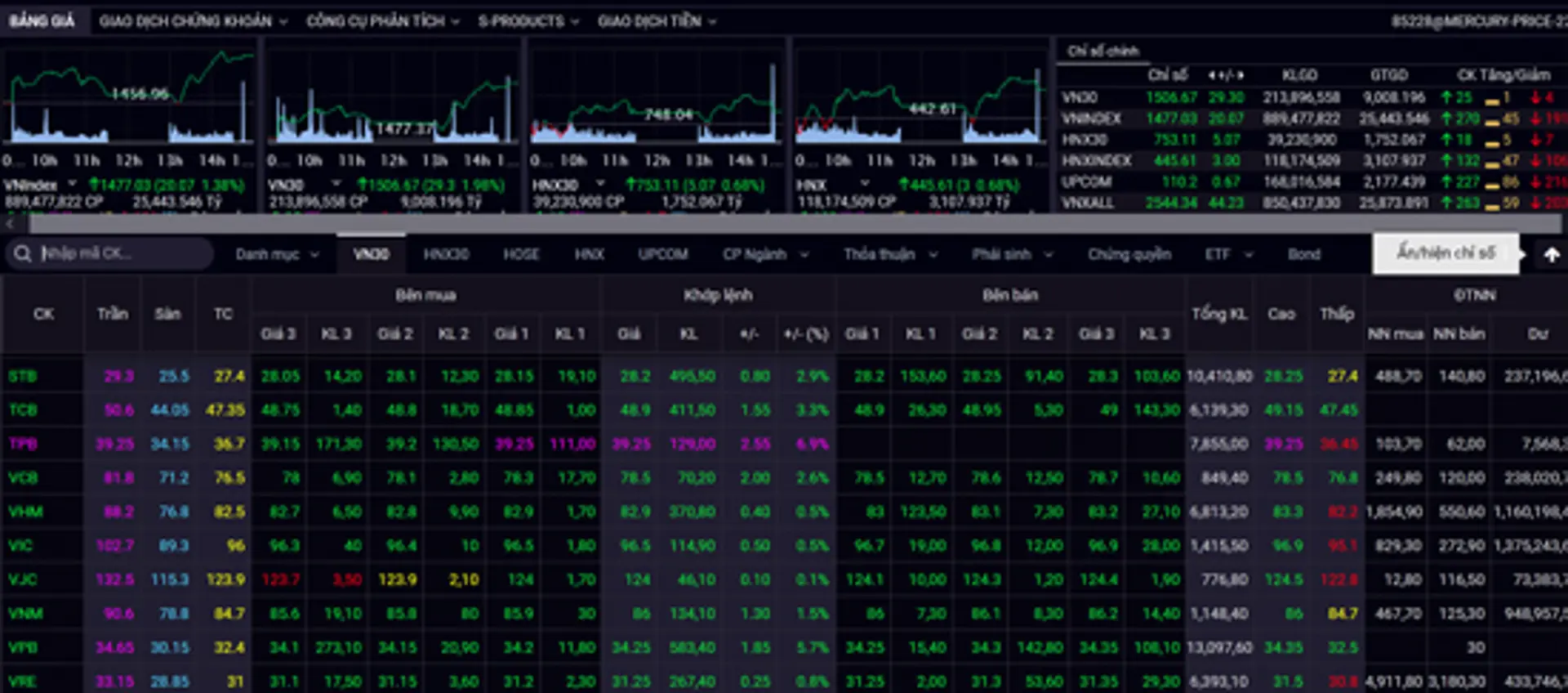The image size is (1568, 693).
Task: Open the 'Danh mục' dropdown
Action: (x=276, y=254)
